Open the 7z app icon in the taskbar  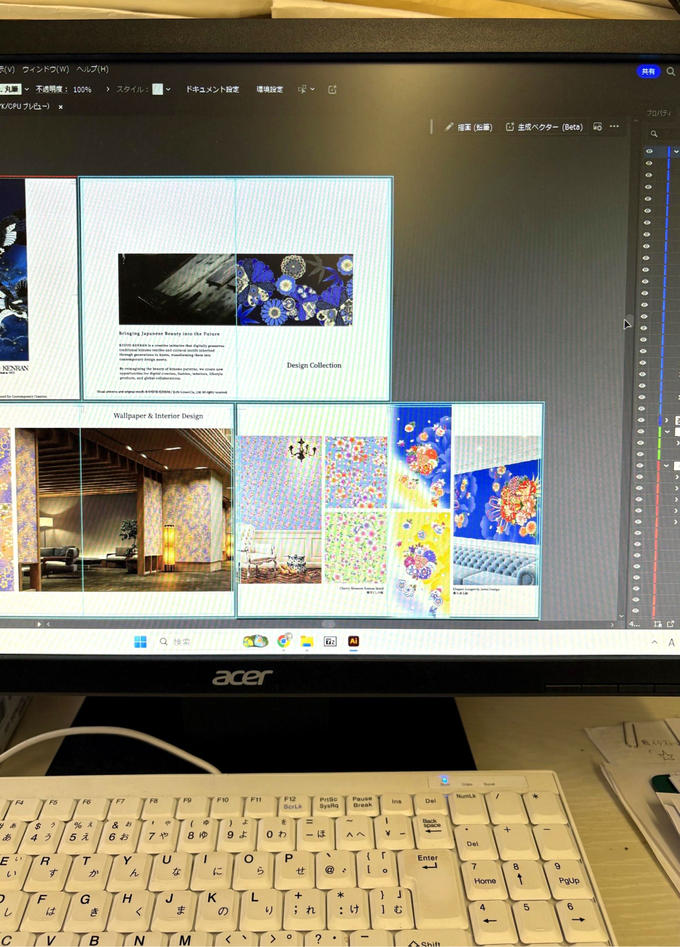point(330,641)
